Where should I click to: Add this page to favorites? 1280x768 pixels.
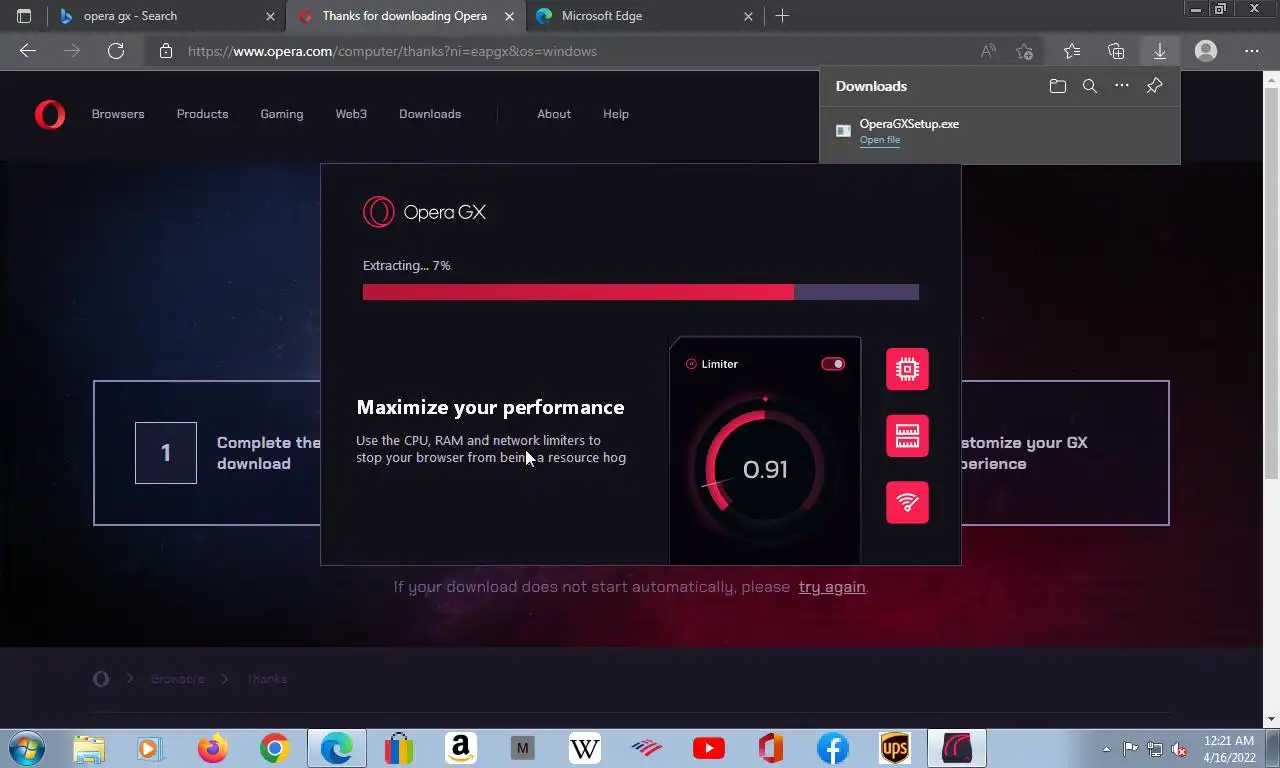click(1024, 51)
